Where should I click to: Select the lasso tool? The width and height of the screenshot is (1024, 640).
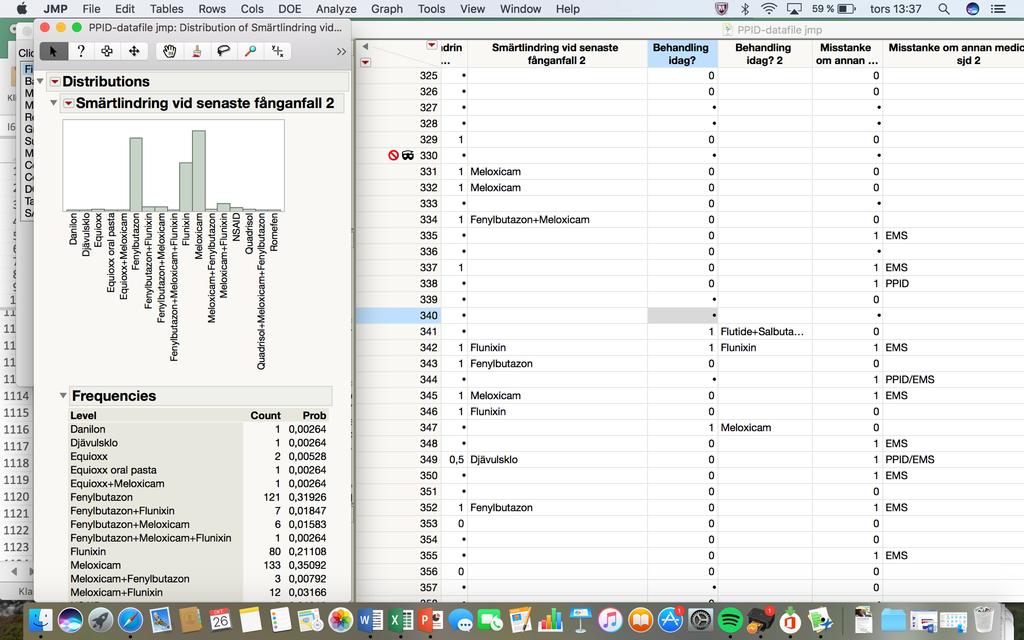coord(223,51)
